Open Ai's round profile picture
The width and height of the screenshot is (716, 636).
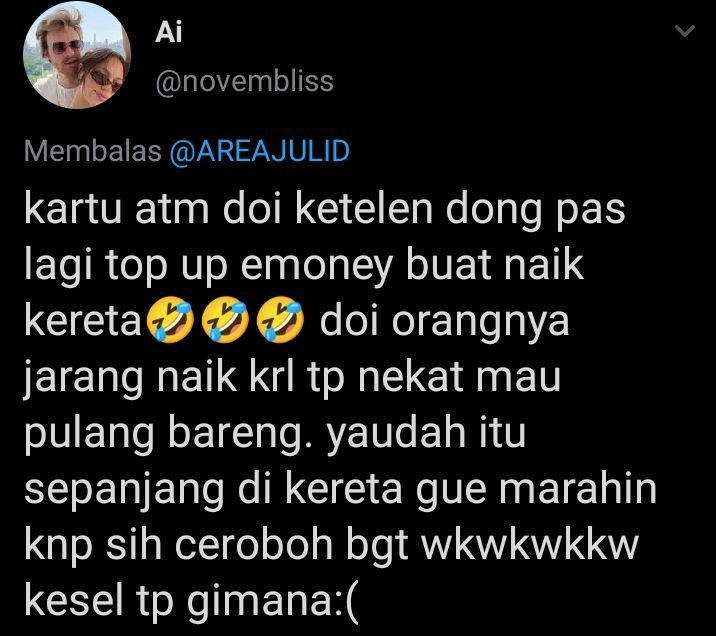pyautogui.click(x=77, y=55)
